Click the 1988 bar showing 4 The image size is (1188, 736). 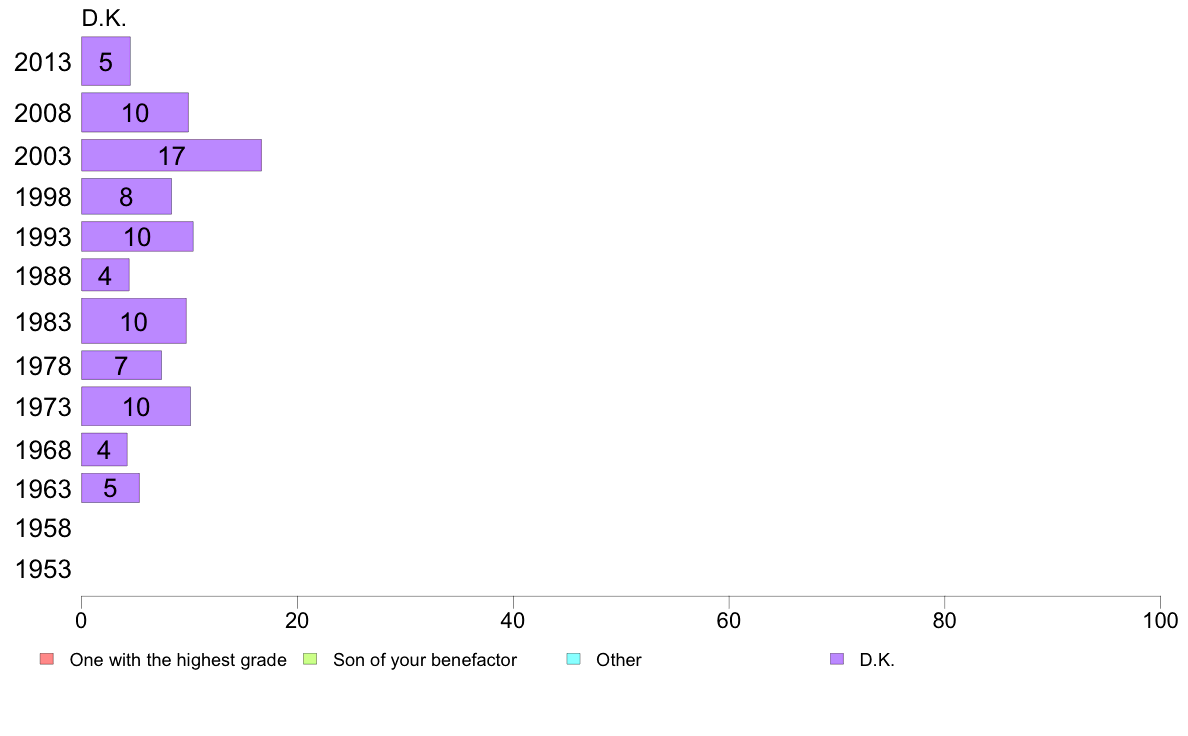pos(105,275)
